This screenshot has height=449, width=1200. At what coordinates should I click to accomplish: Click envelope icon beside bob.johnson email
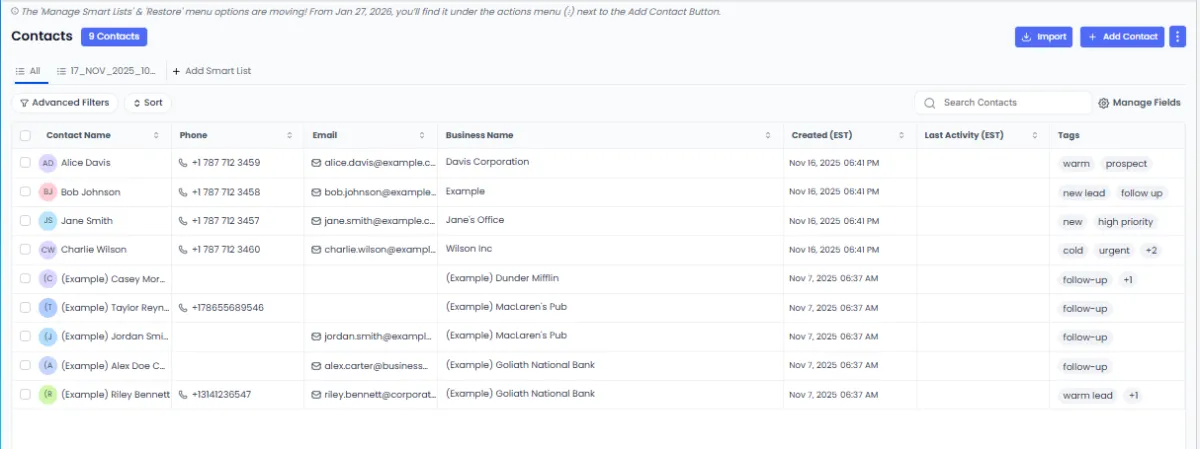coord(317,192)
